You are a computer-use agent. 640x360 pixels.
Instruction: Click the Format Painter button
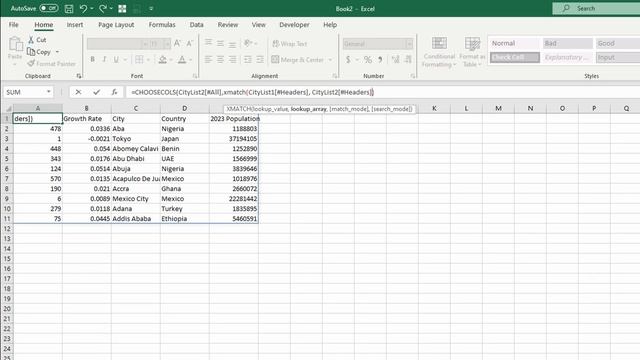(51, 63)
